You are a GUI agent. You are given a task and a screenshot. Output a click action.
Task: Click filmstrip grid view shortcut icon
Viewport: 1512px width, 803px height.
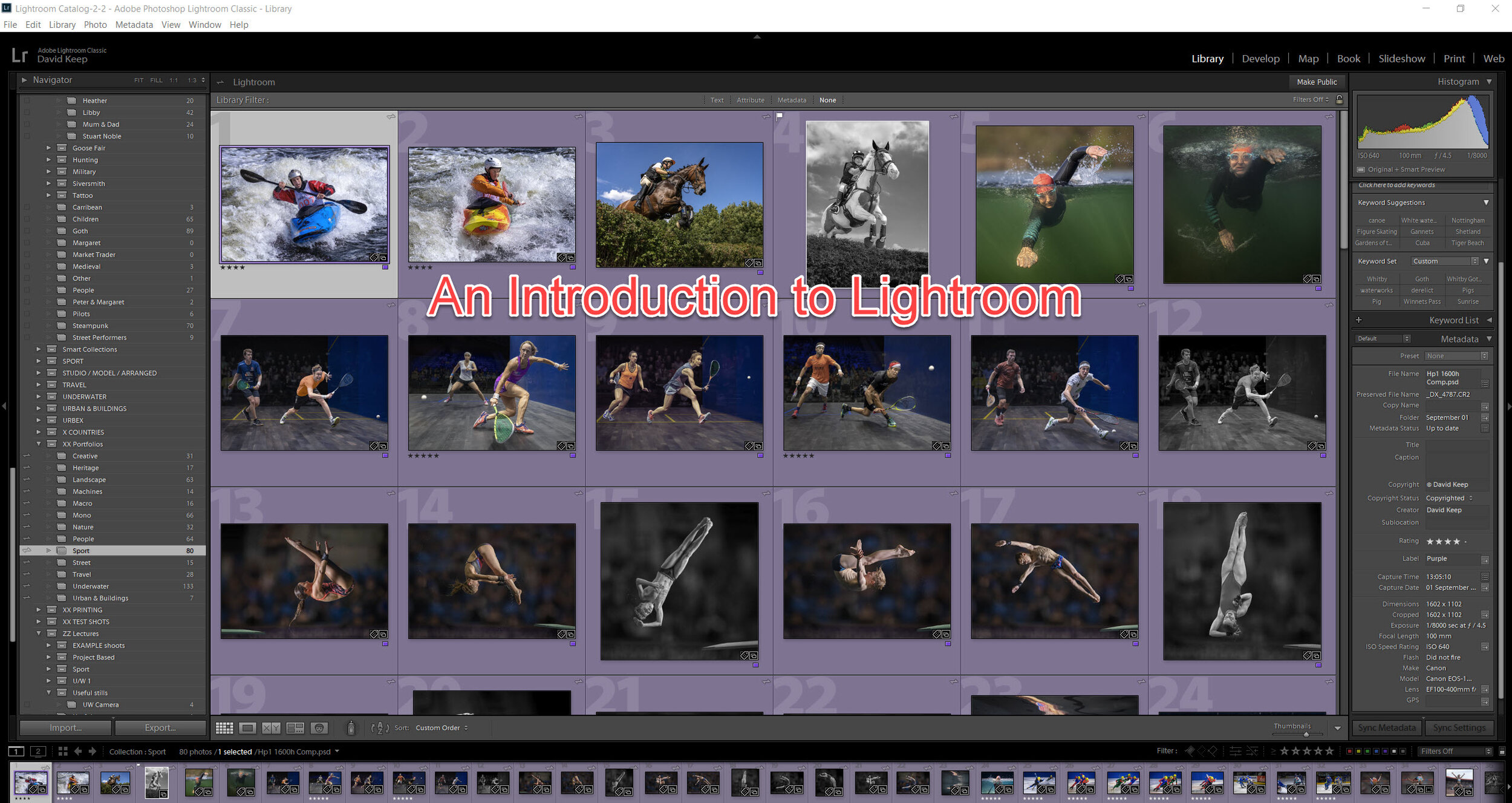click(62, 752)
